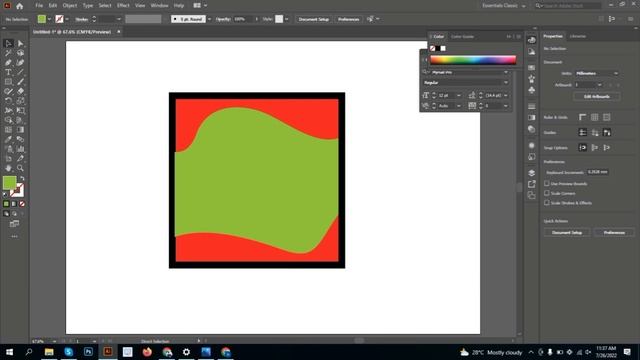Image resolution: width=640 pixels, height=360 pixels.
Task: Select the Free Transform tool
Action: (20, 111)
